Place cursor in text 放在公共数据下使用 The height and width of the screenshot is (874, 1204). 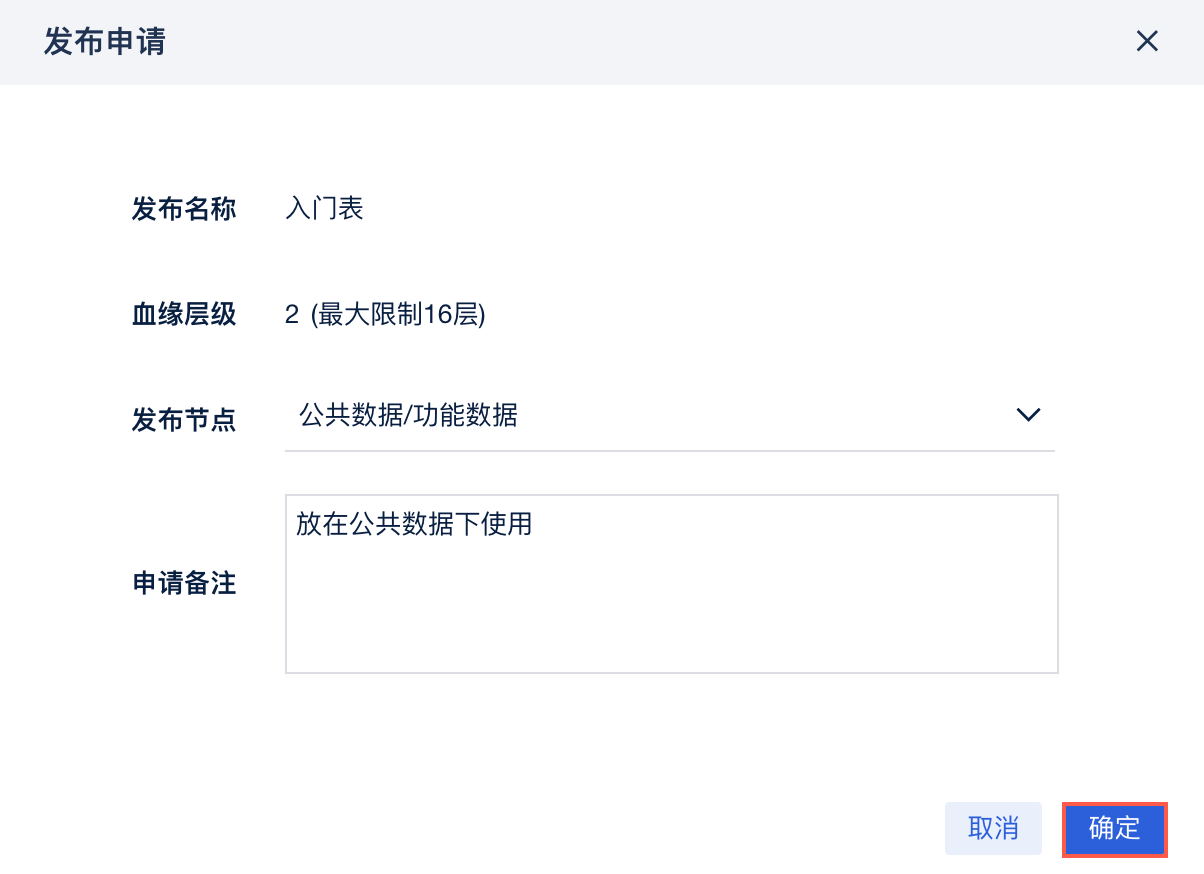[x=413, y=524]
